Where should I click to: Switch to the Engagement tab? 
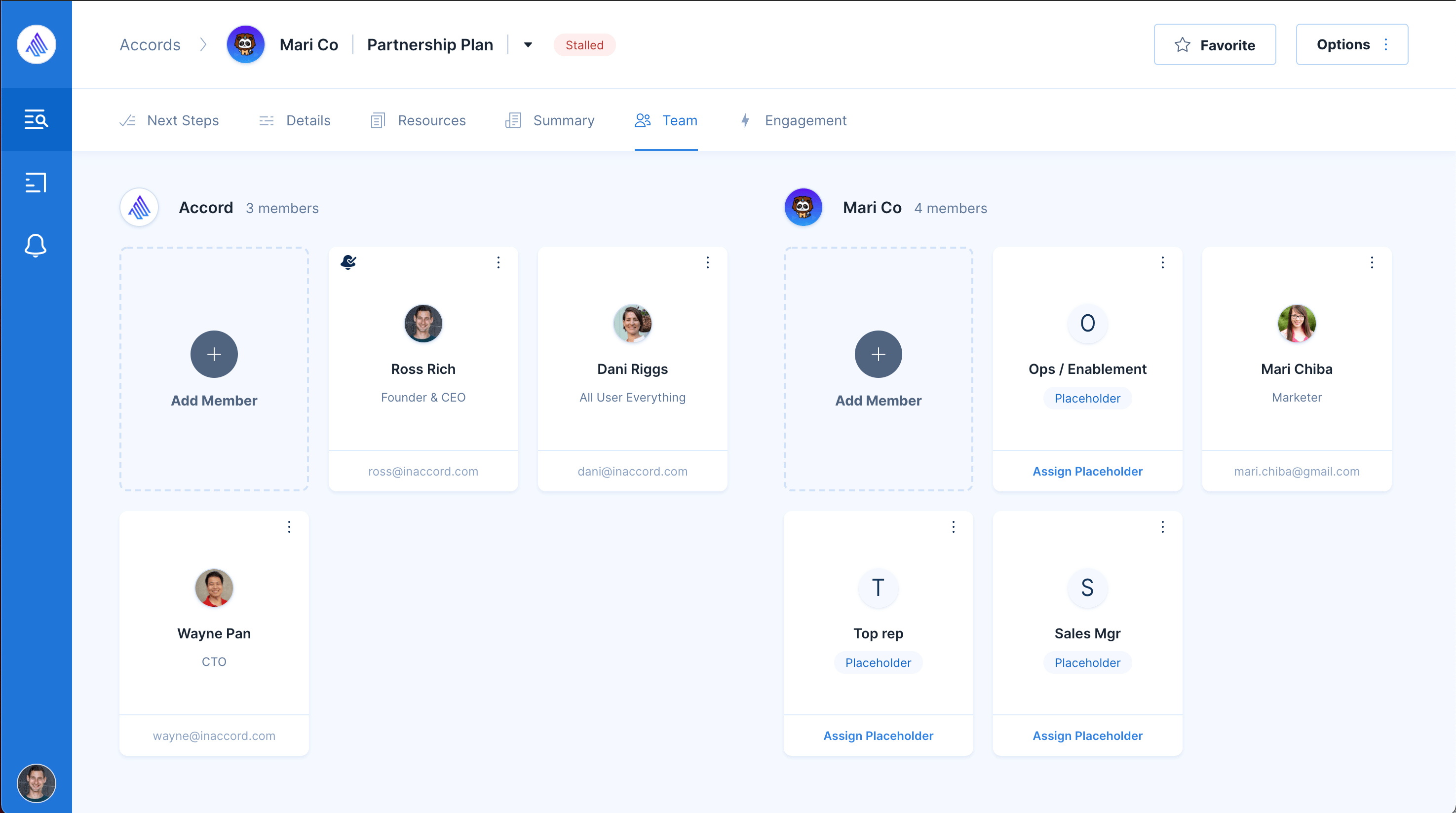[793, 120]
